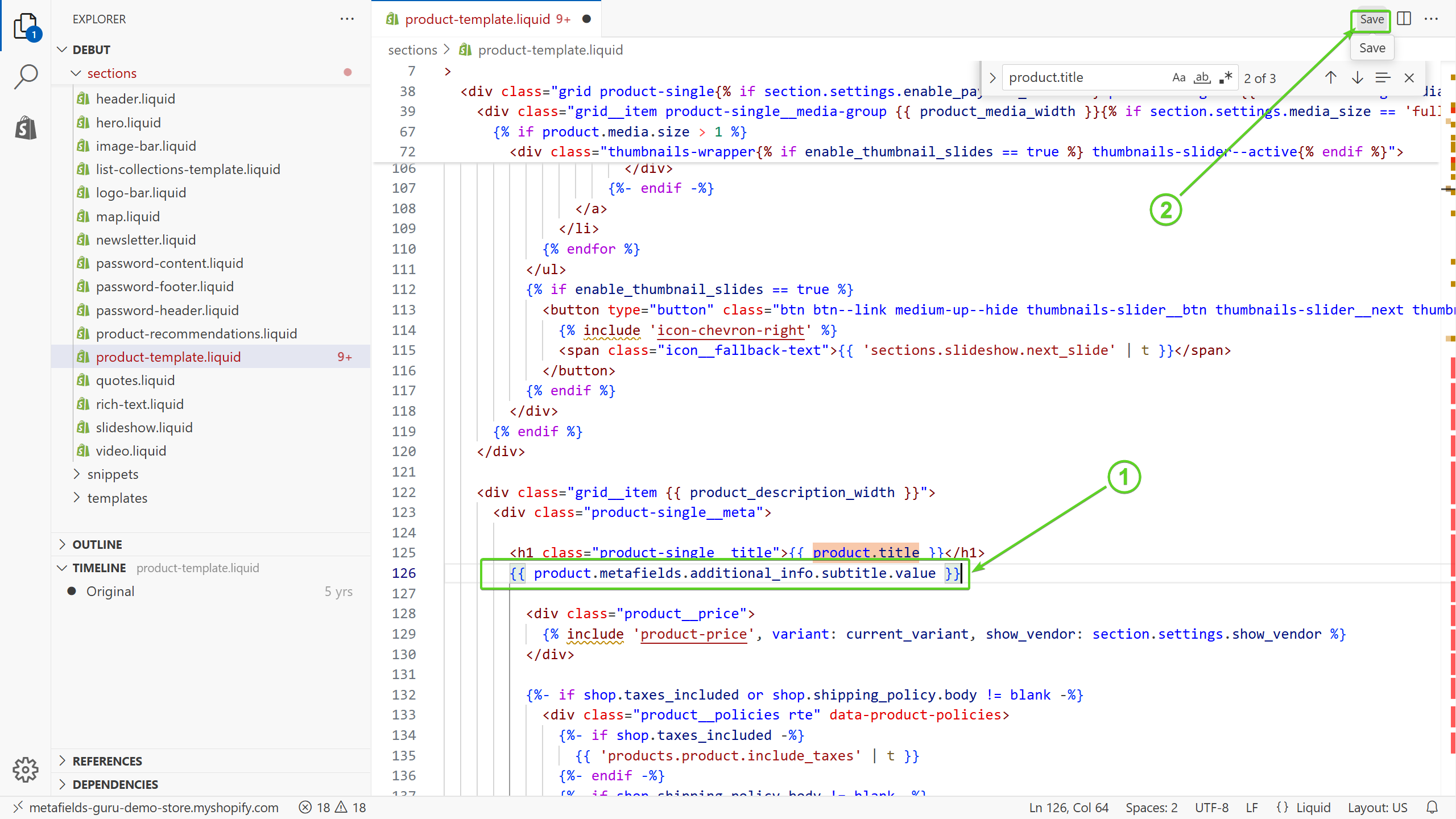The height and width of the screenshot is (819, 1456).
Task: Open slideshow.liquid in the explorer
Action: [144, 427]
